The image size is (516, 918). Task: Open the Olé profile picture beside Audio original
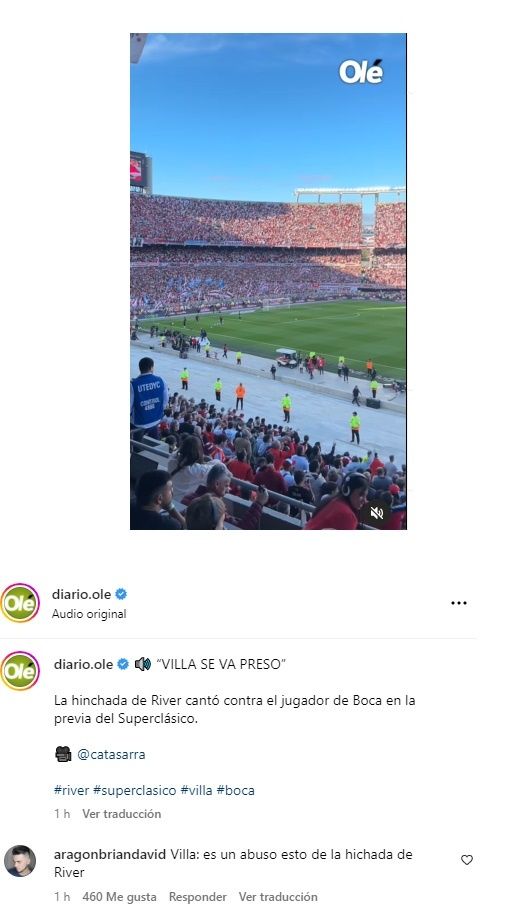pos(20,603)
